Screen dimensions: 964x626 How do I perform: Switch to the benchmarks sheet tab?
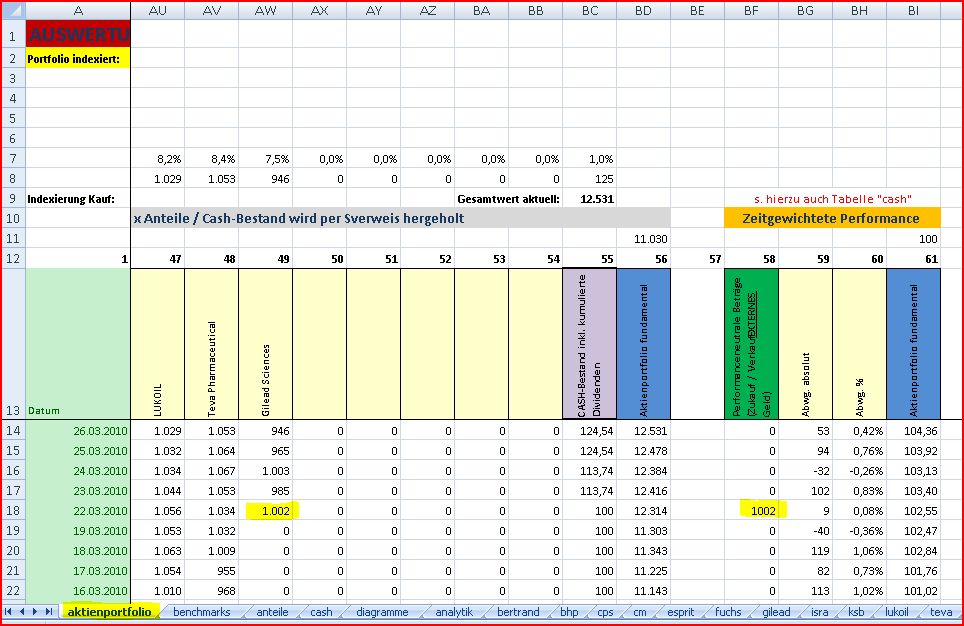click(x=202, y=611)
